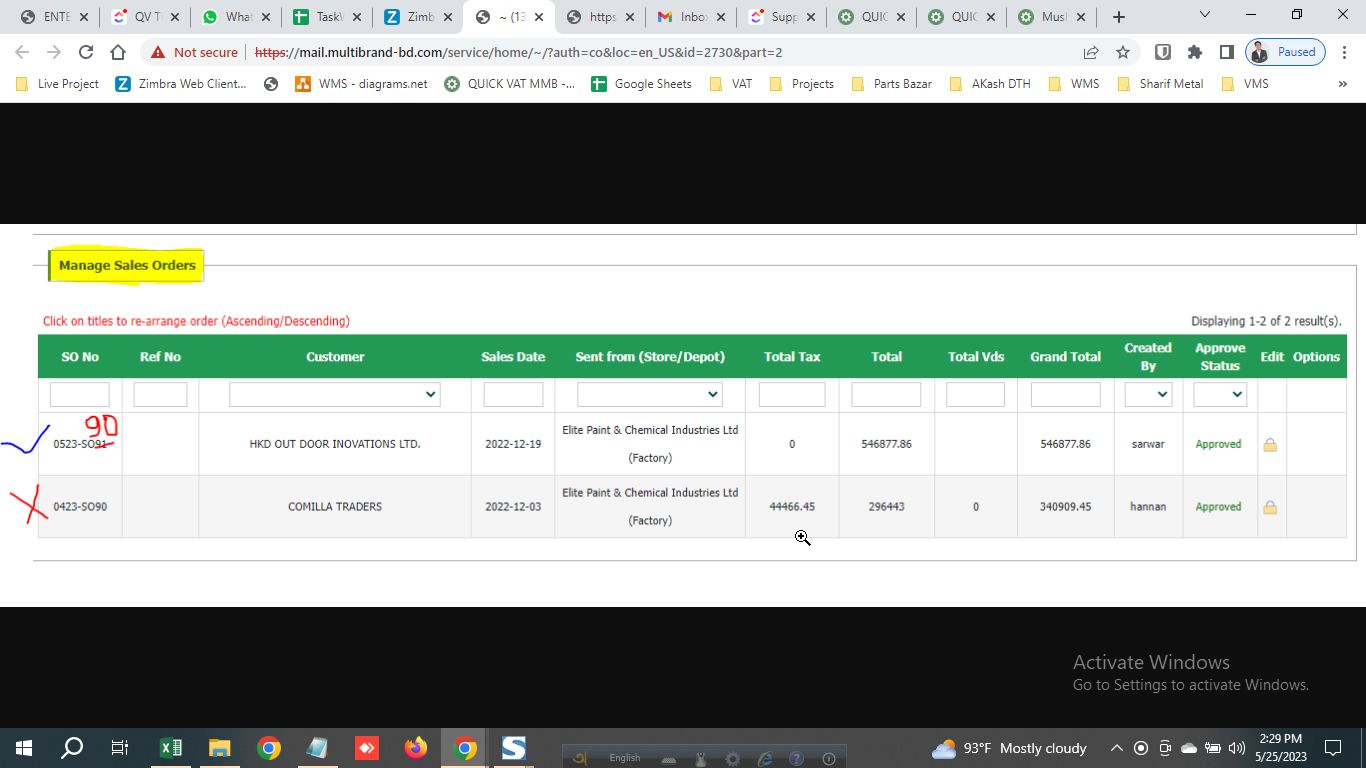Open the browser home page
This screenshot has height=768, width=1366.
[118, 52]
